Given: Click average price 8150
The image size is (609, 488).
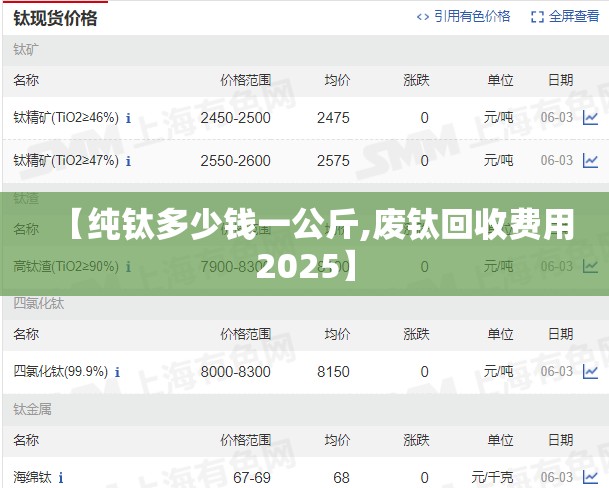Looking at the screenshot, I should pyautogui.click(x=333, y=372).
